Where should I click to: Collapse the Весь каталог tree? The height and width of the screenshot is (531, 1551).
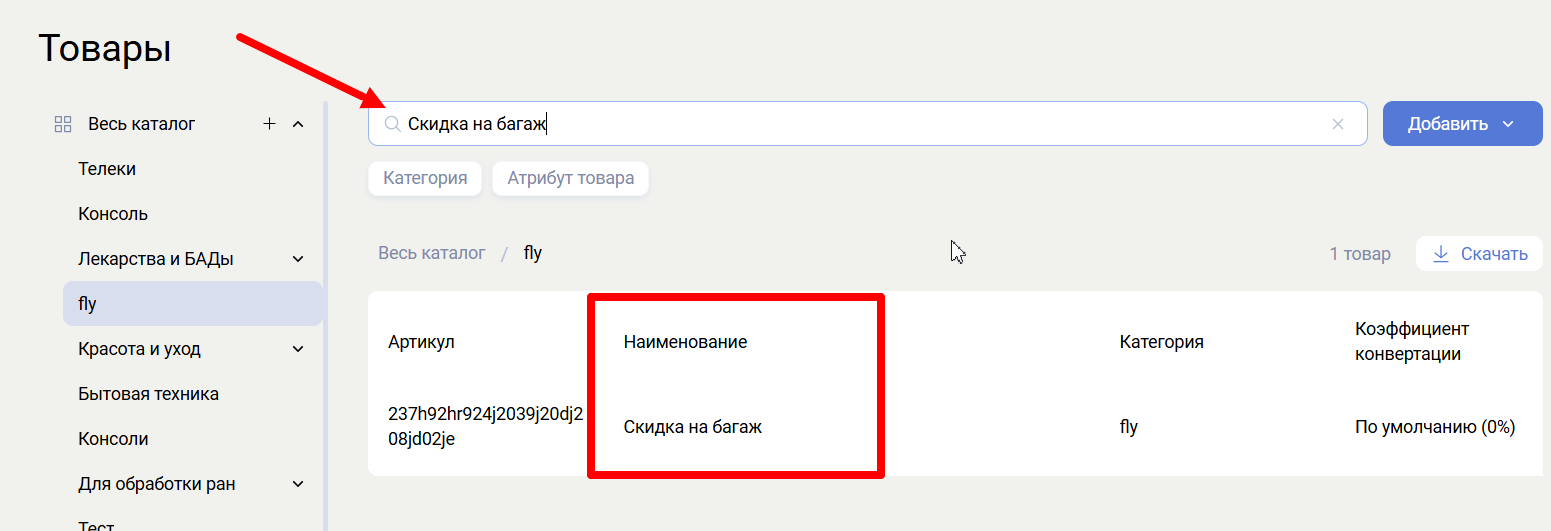coord(298,124)
